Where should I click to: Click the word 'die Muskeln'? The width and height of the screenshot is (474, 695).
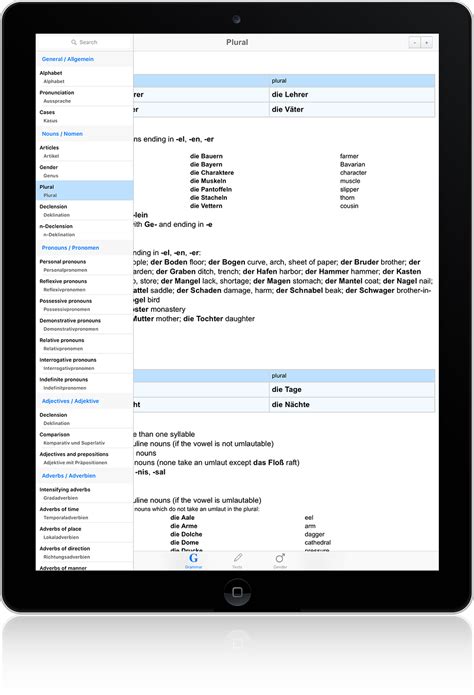point(208,181)
